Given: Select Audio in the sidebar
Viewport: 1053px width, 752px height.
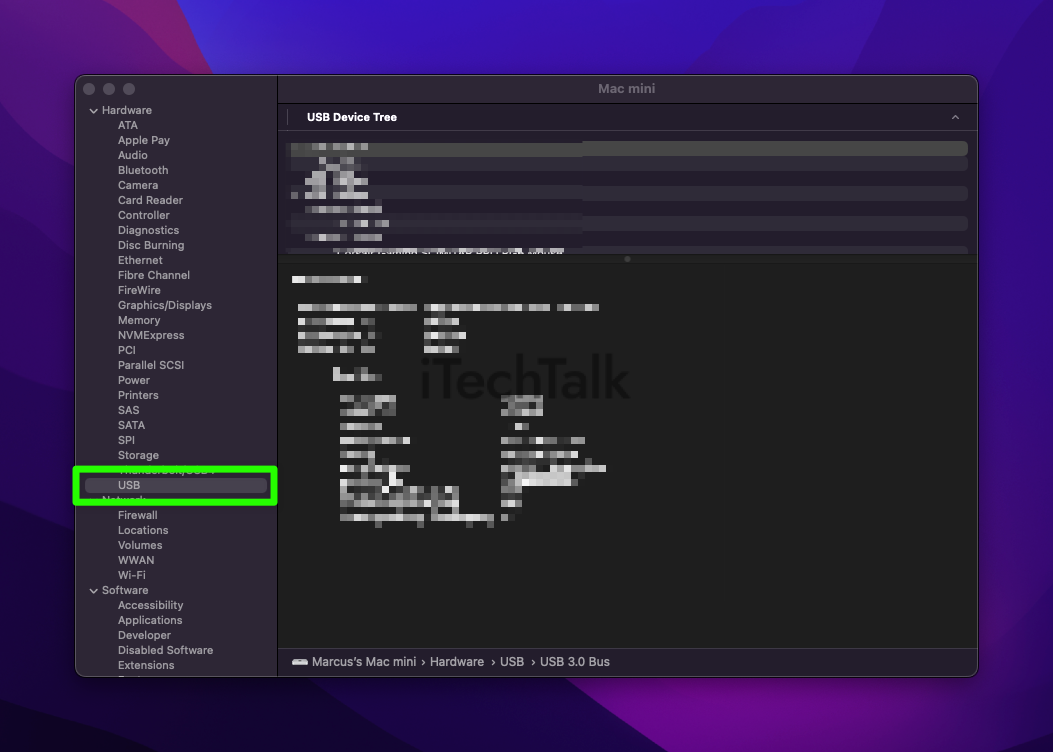Looking at the screenshot, I should 132,155.
